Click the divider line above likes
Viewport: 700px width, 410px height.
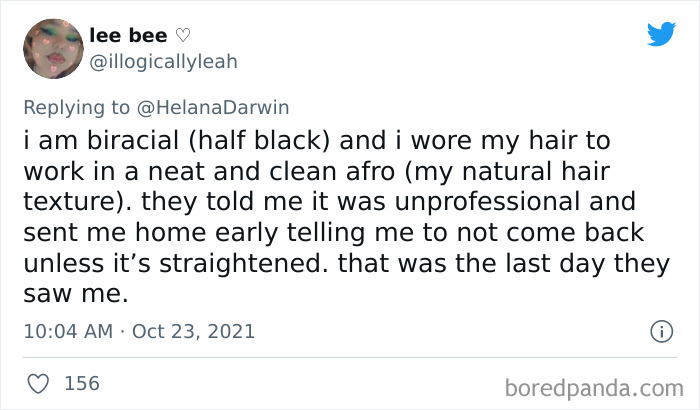click(x=350, y=357)
